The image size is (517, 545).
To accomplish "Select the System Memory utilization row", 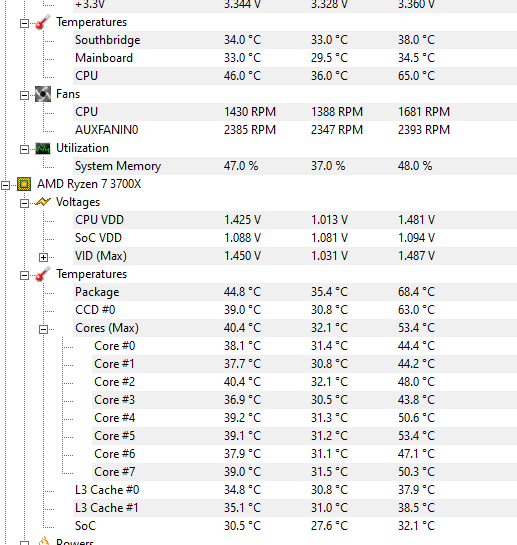I will coord(295,166).
